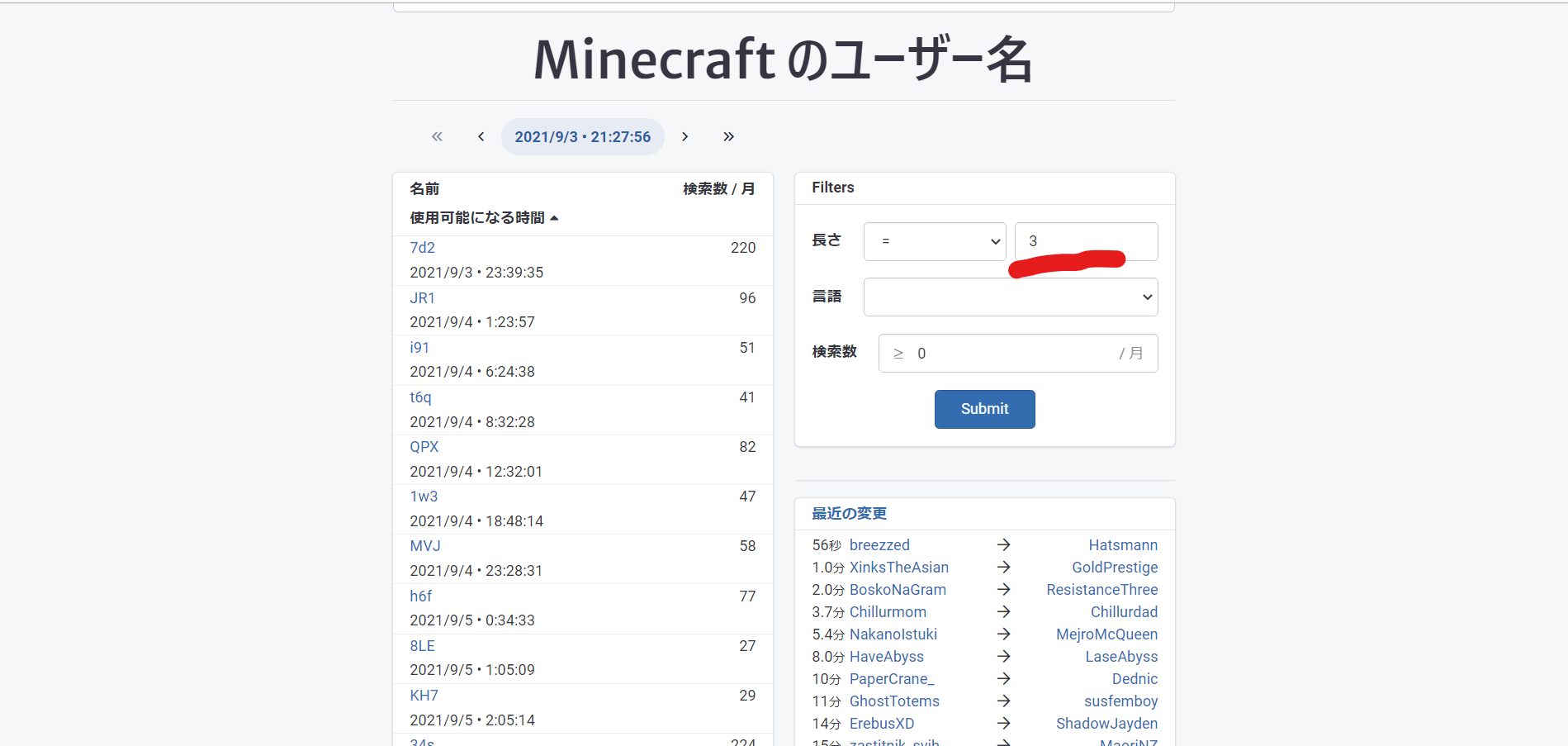Viewport: 1568px width, 746px height.
Task: Click the arrow icon in XinksTheAsian row
Action: pos(1003,567)
